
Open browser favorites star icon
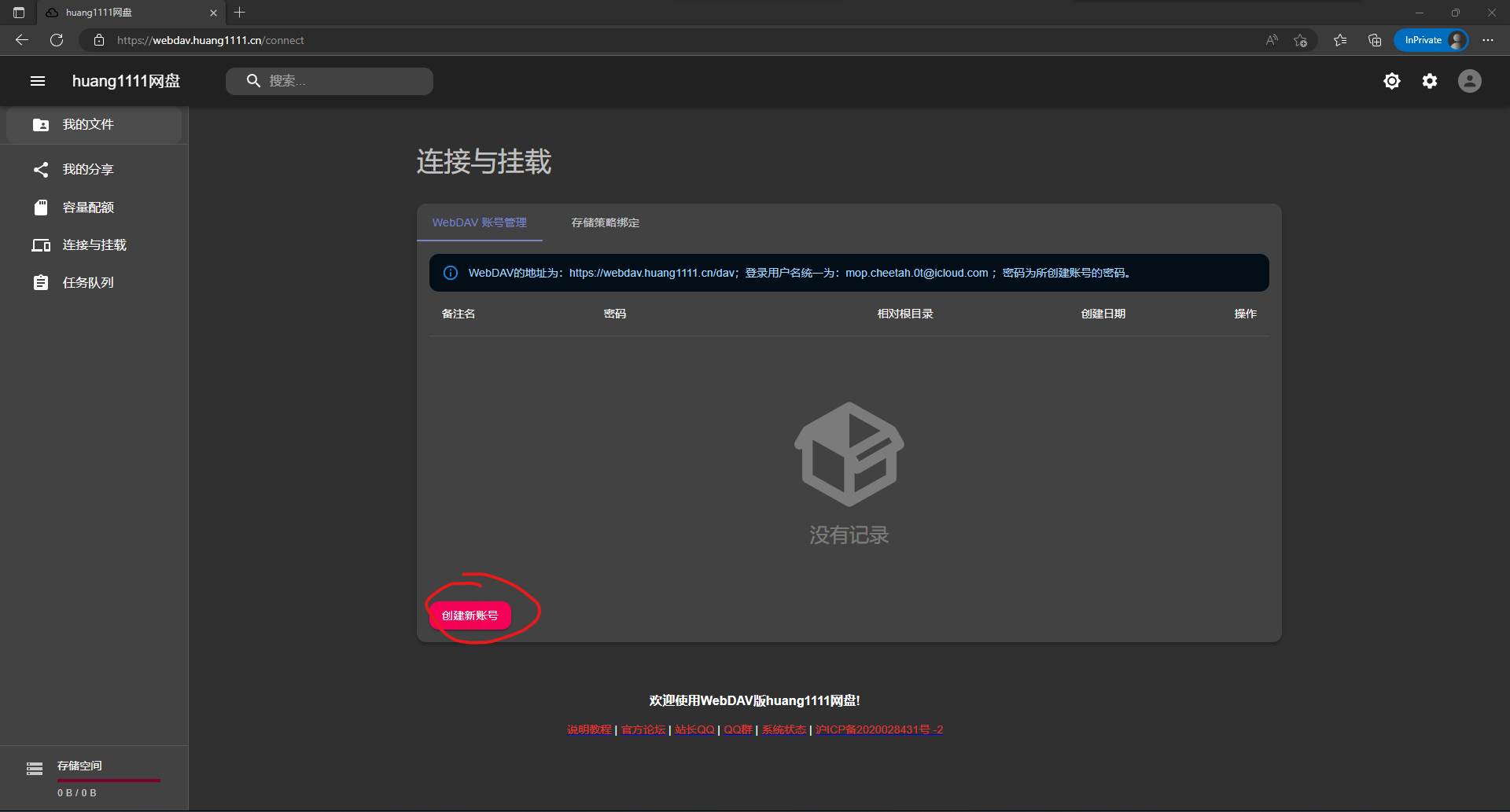pos(1339,40)
